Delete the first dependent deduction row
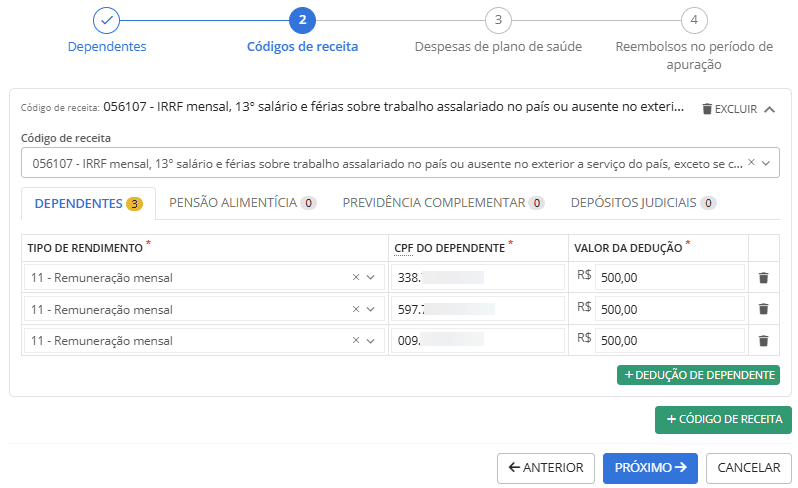798x488 pixels. [x=763, y=278]
